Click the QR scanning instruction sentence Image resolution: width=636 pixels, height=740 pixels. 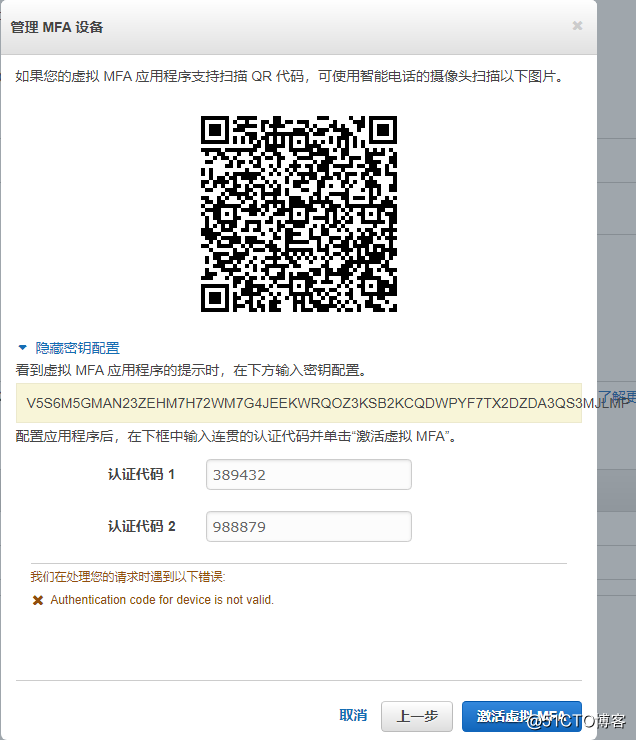coord(290,76)
